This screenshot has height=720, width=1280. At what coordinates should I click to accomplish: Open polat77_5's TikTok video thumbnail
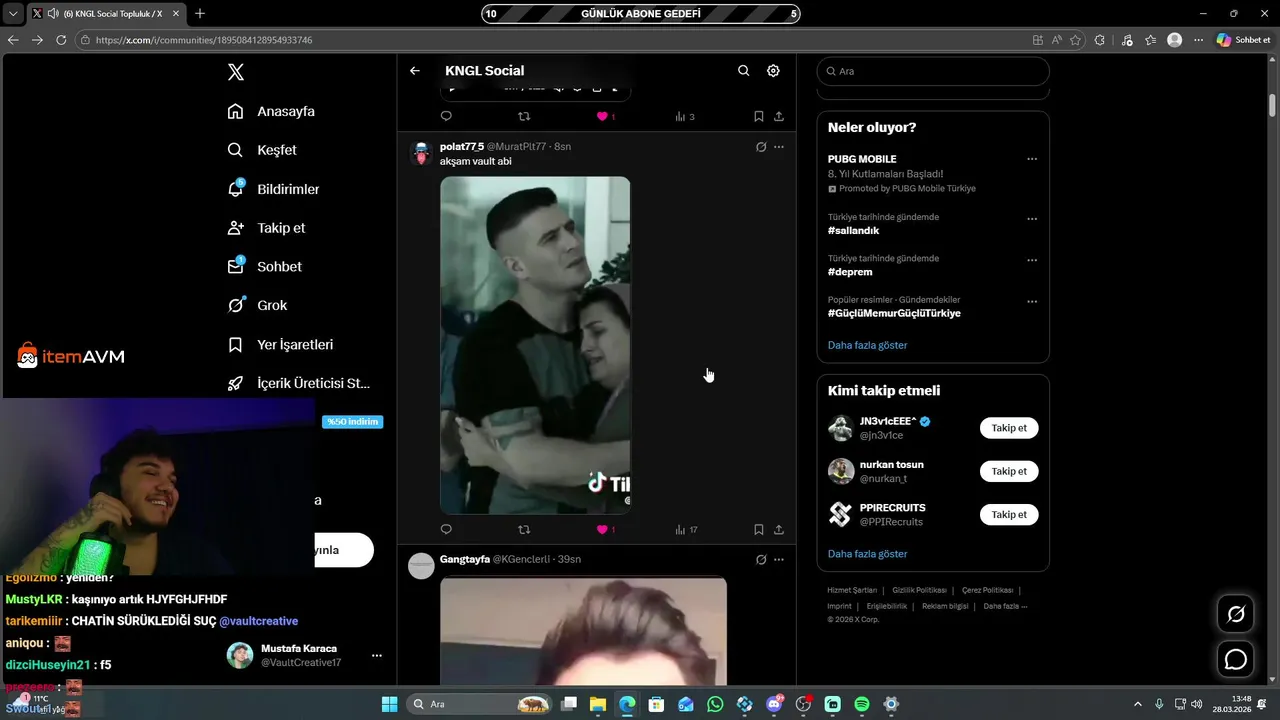click(x=535, y=345)
